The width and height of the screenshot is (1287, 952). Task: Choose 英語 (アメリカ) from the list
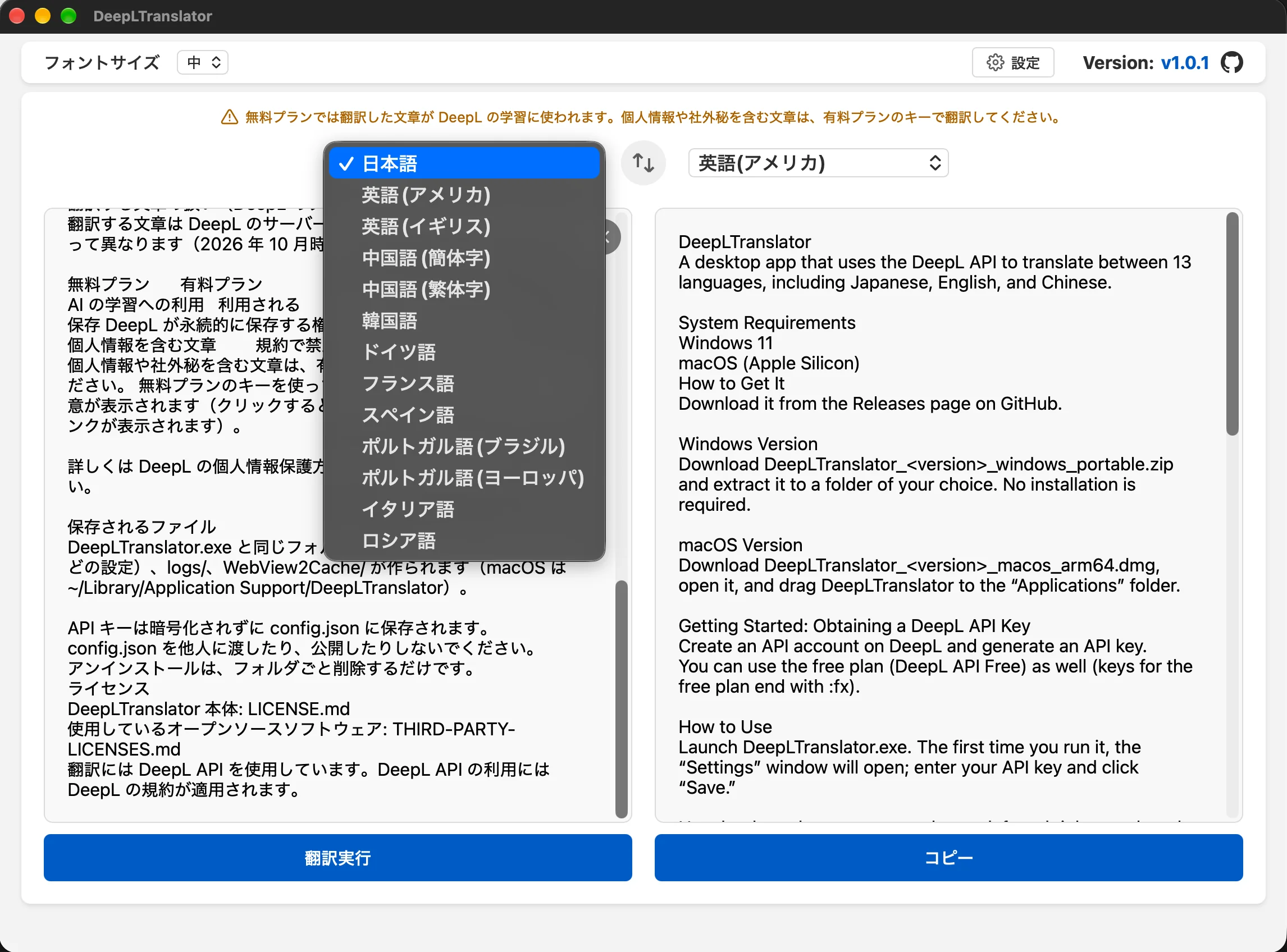464,195
